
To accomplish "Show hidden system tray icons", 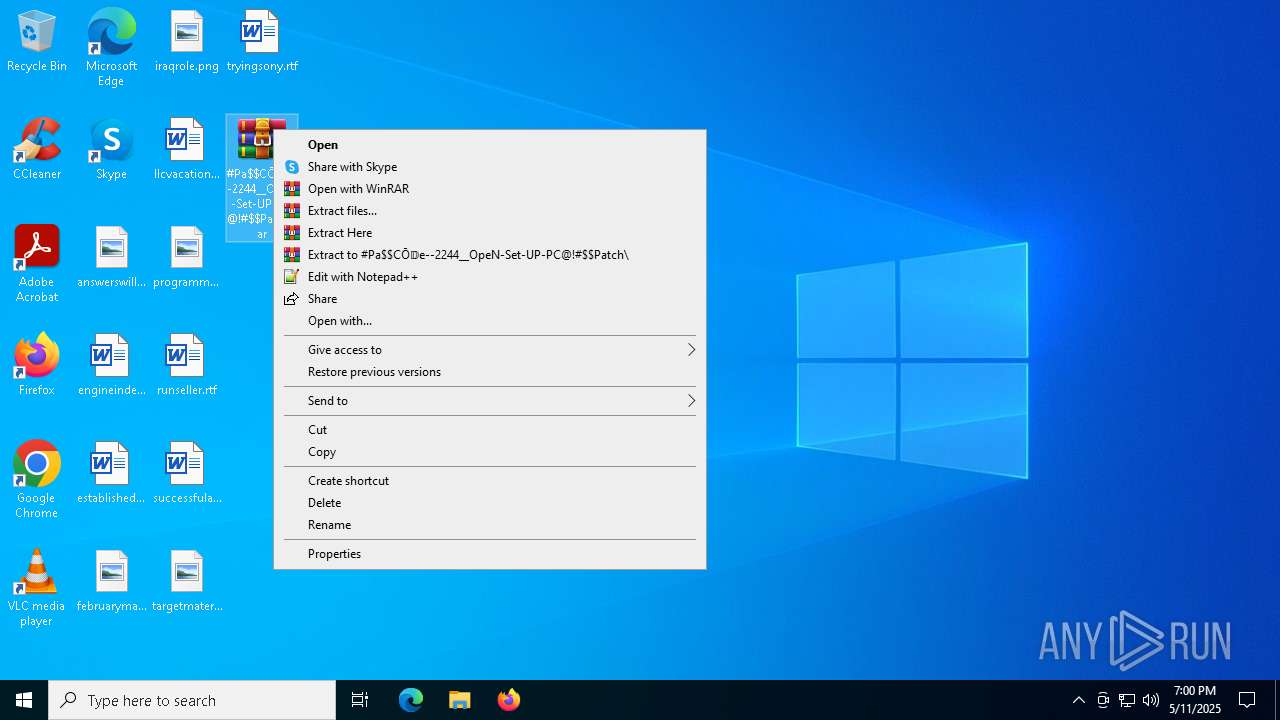I will [x=1078, y=700].
